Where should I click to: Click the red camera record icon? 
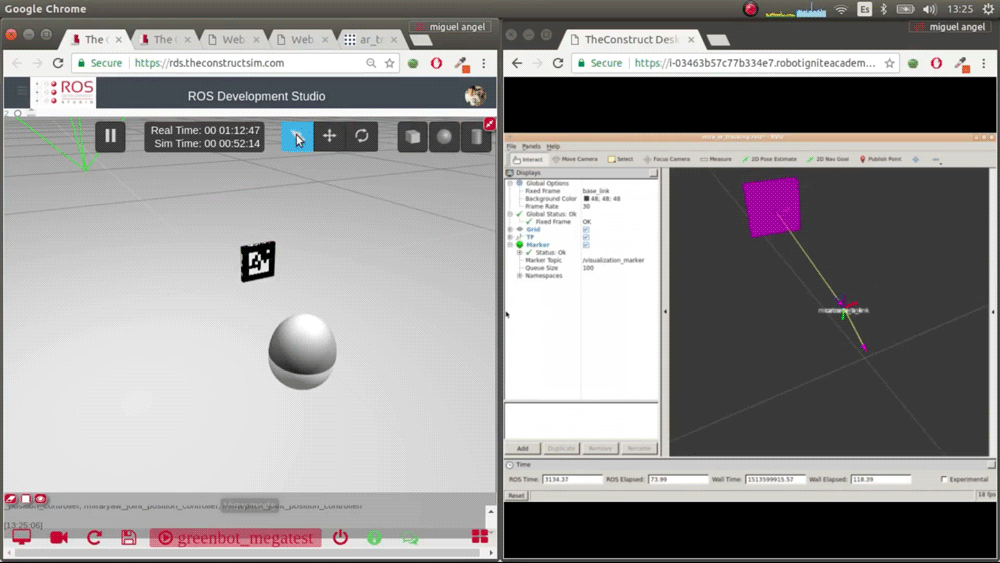pos(59,538)
